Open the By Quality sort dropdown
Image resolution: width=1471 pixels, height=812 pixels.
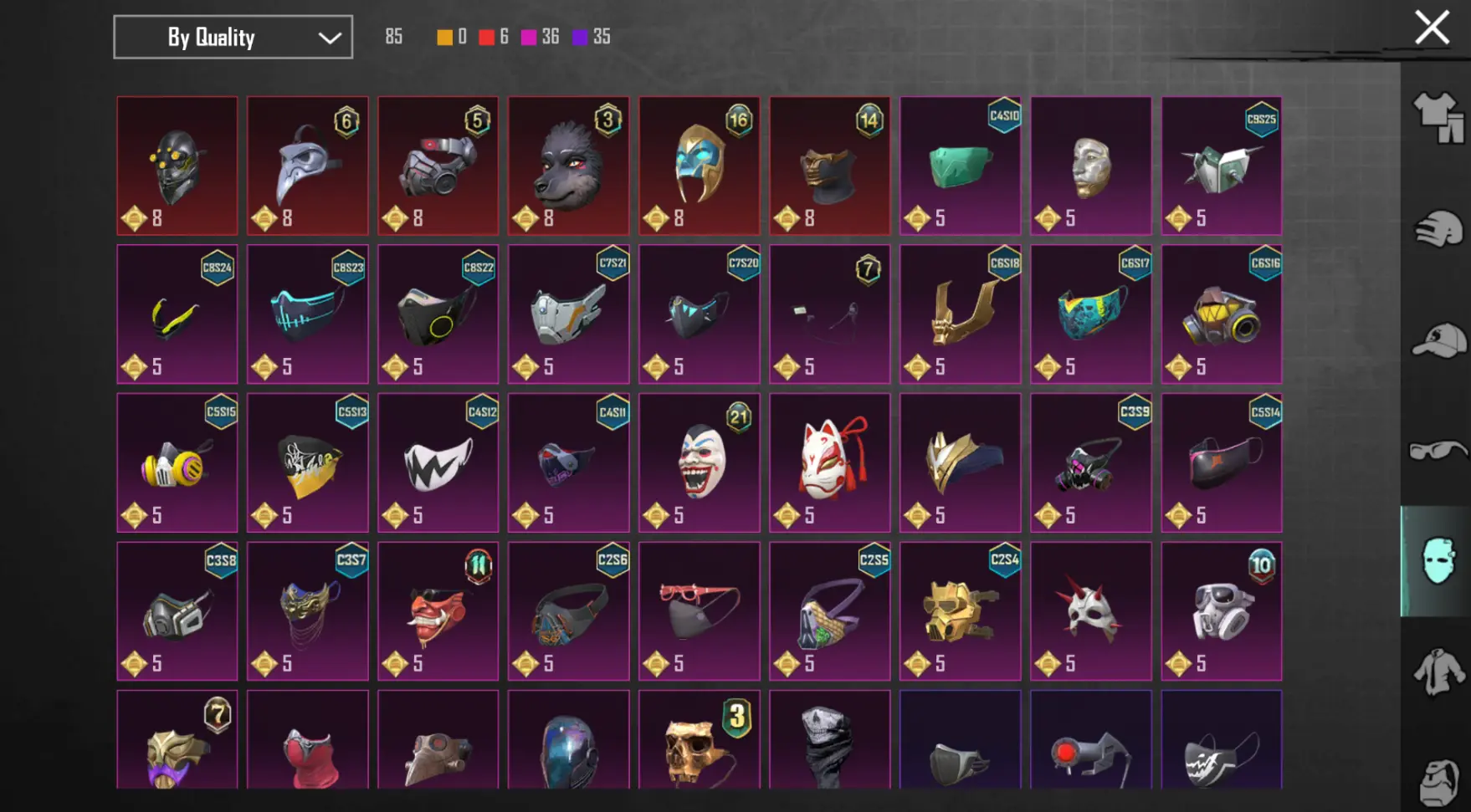coord(233,37)
